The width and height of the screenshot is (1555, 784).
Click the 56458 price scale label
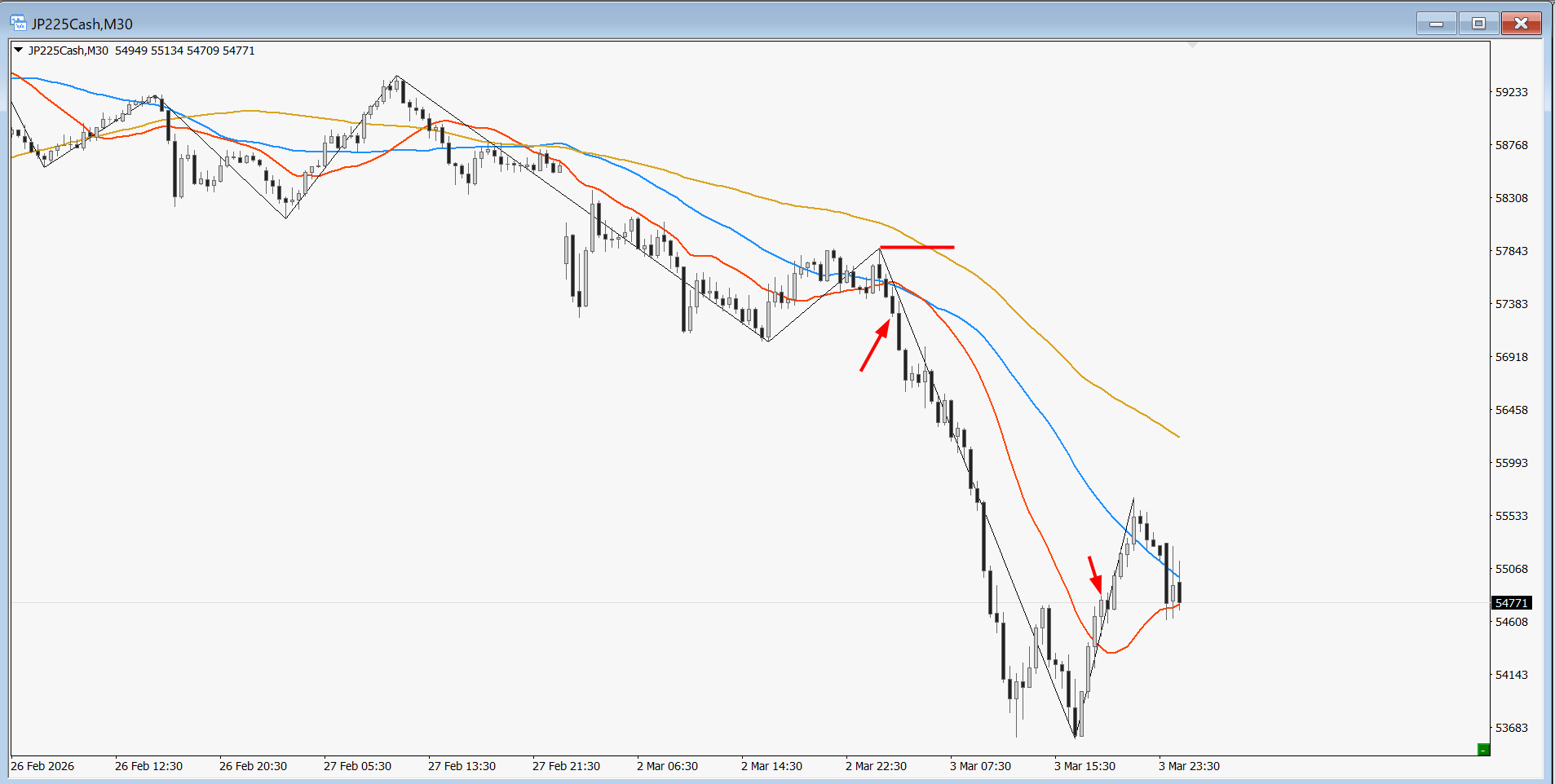point(1511,410)
